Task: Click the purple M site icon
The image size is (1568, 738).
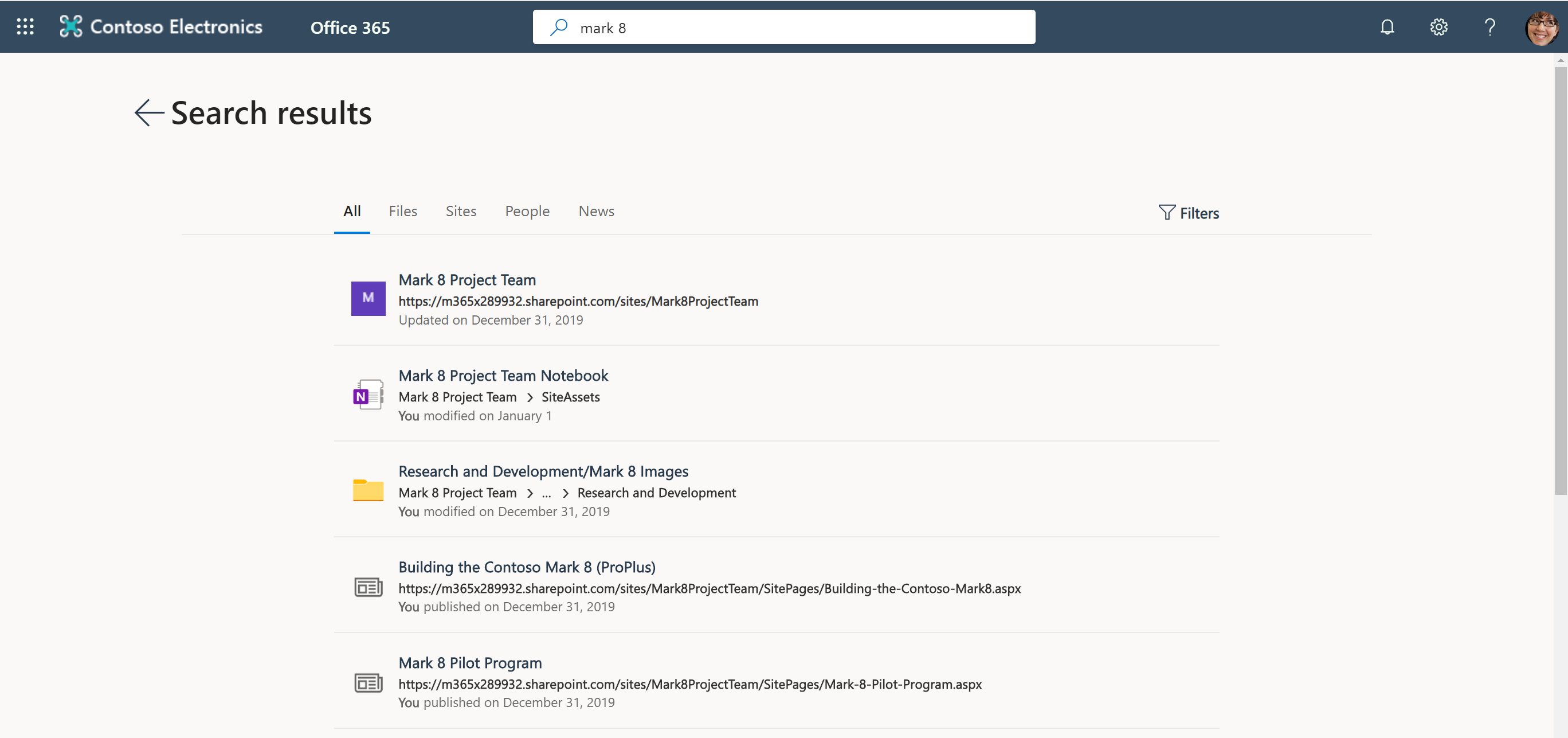Action: pyautogui.click(x=369, y=298)
